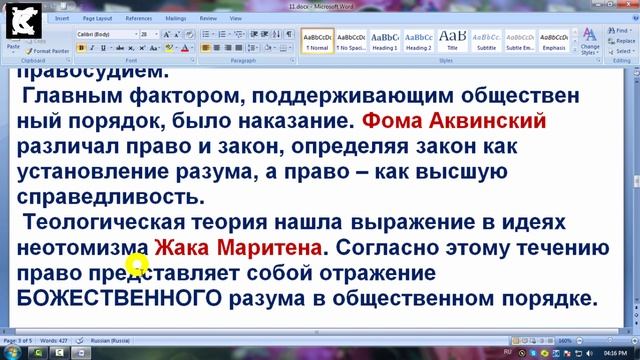Toggle Strikethrough formatting
The height and width of the screenshot is (360, 640).
pos(120,48)
